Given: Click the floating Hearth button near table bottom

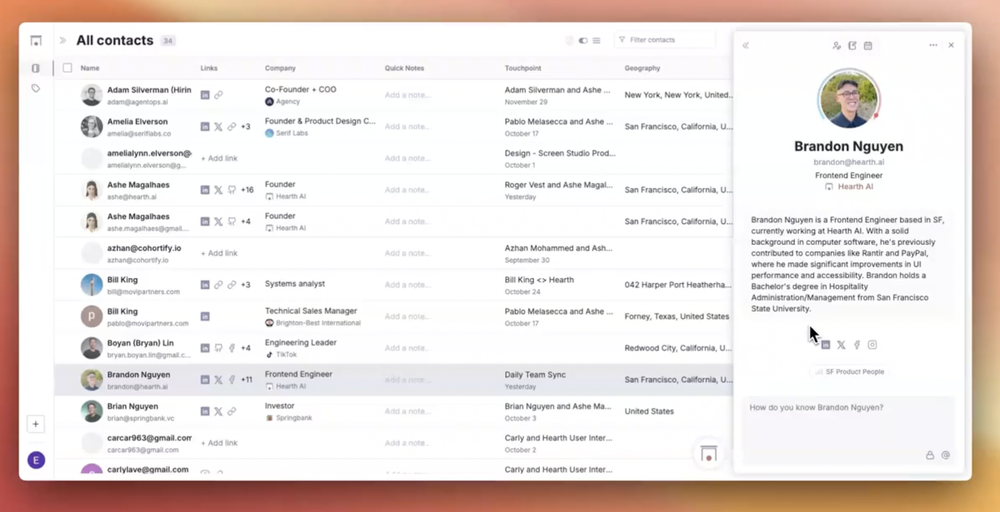Looking at the screenshot, I should 709,454.
